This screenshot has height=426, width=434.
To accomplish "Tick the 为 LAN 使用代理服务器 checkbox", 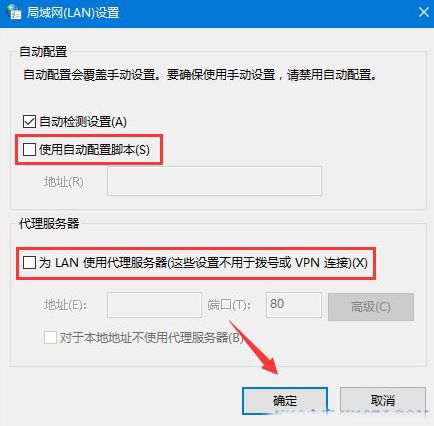I will pyautogui.click(x=29, y=263).
